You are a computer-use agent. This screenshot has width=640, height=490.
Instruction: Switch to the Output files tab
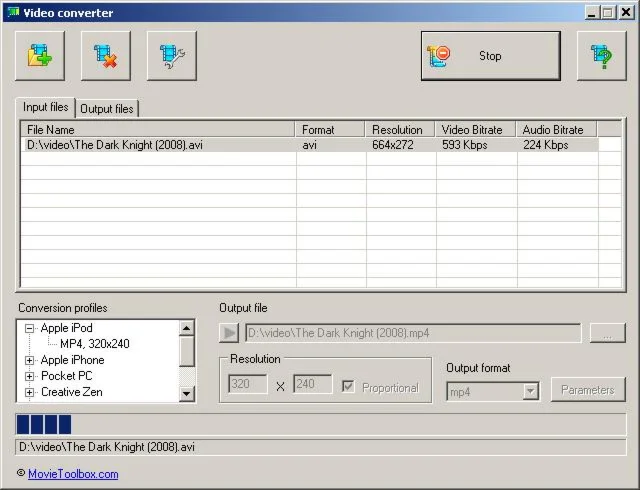pyautogui.click(x=108, y=108)
